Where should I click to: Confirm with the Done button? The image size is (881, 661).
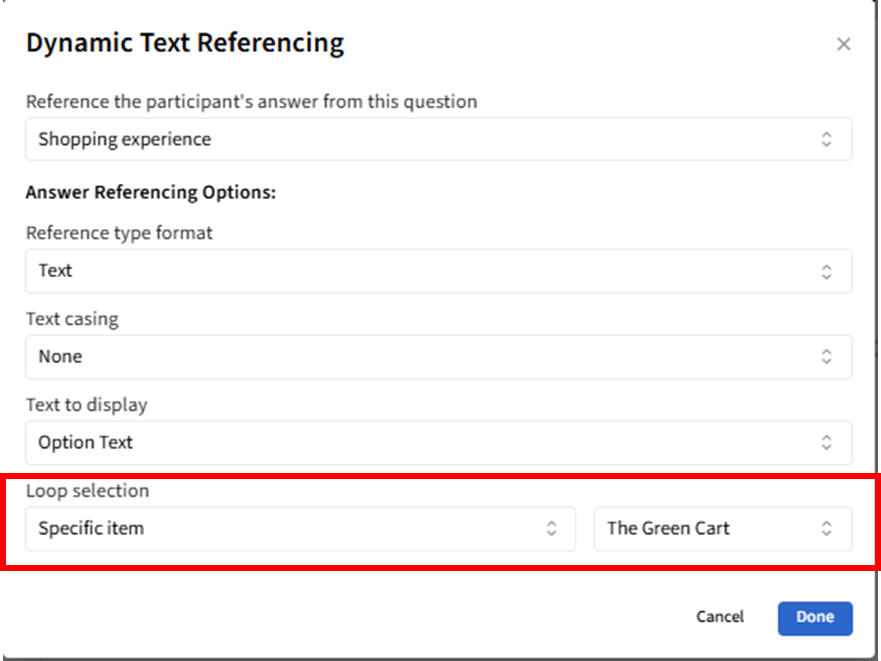pos(814,617)
